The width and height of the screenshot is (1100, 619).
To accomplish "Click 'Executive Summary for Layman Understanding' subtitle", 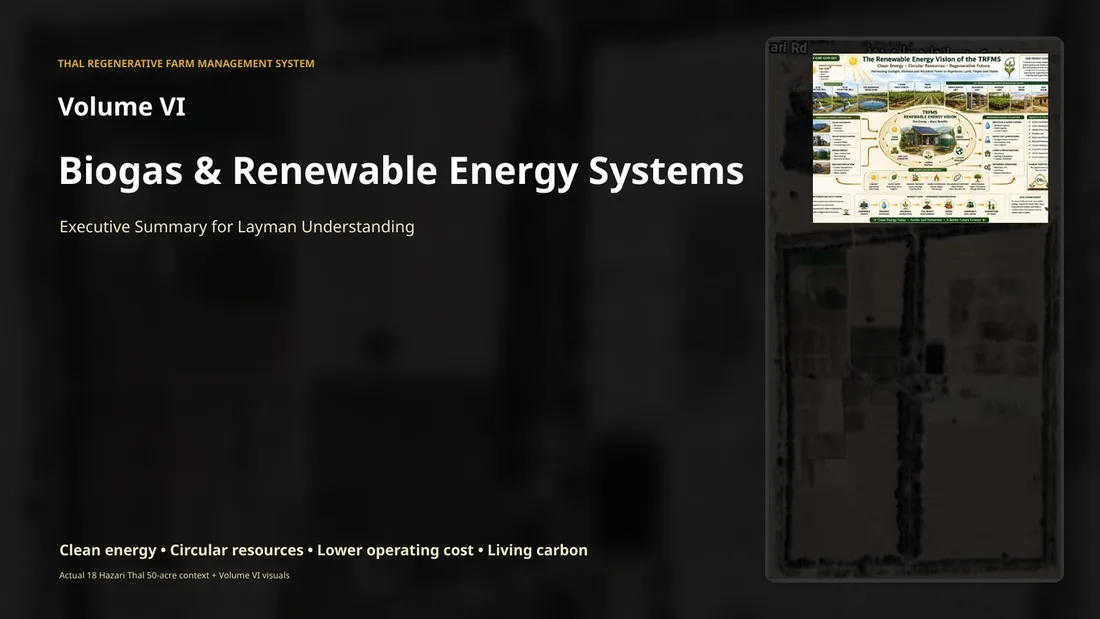I will [x=237, y=227].
